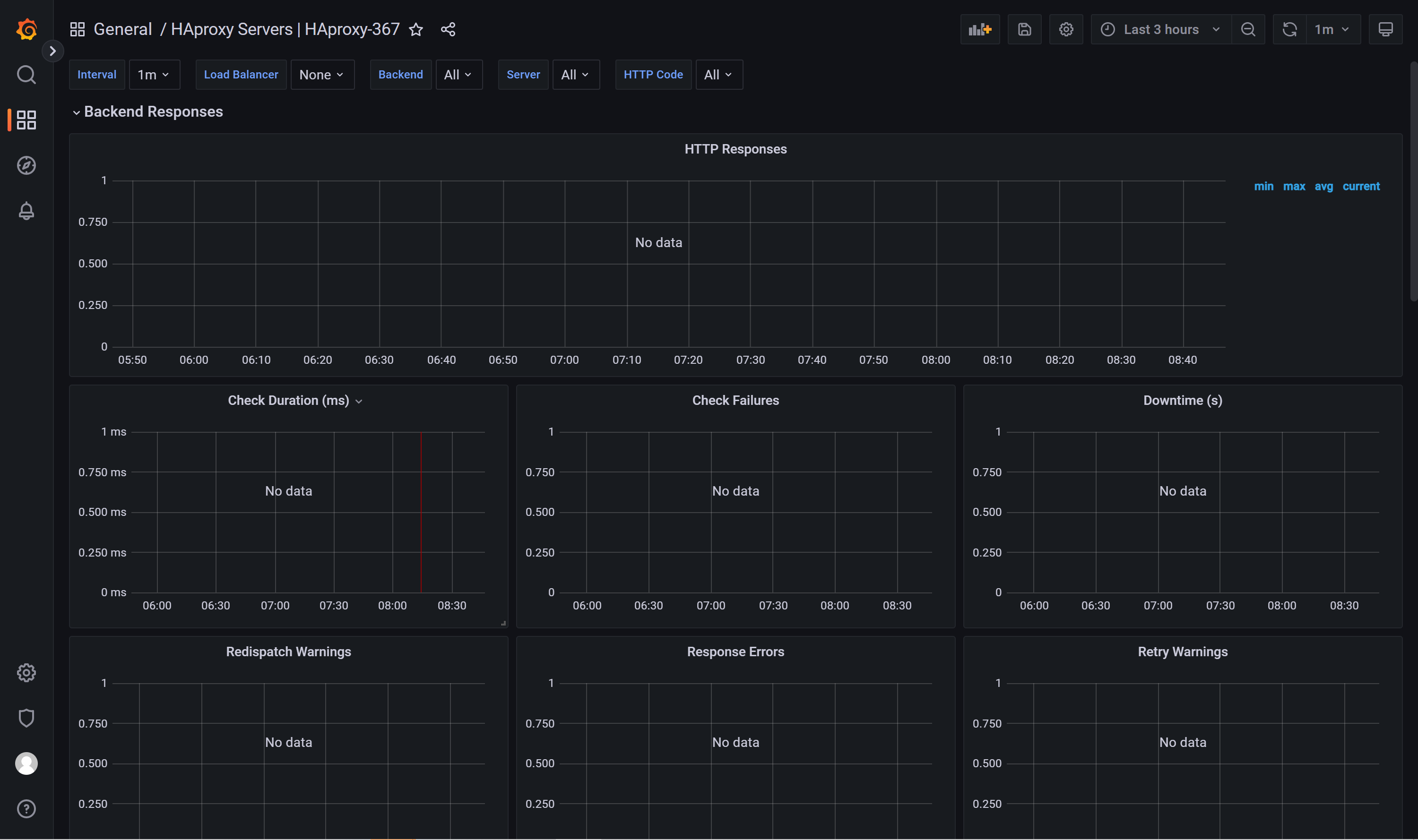This screenshot has width=1418, height=840.
Task: Open dashboard settings gear in toolbar
Action: click(x=1066, y=29)
